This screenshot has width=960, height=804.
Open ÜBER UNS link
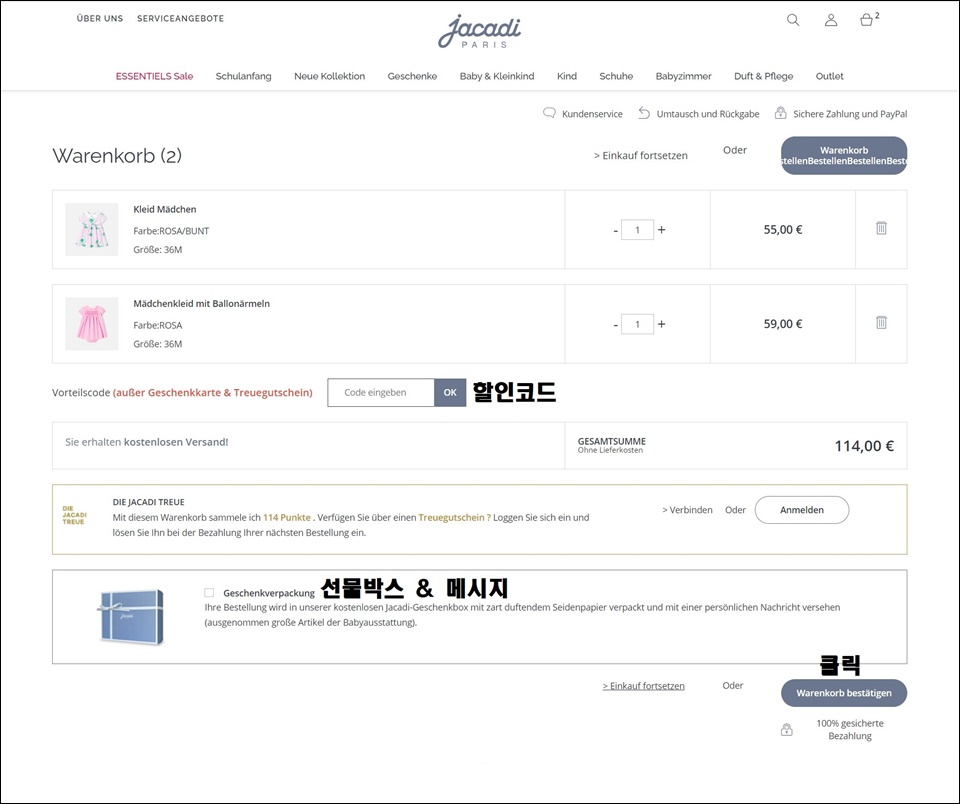click(x=100, y=18)
